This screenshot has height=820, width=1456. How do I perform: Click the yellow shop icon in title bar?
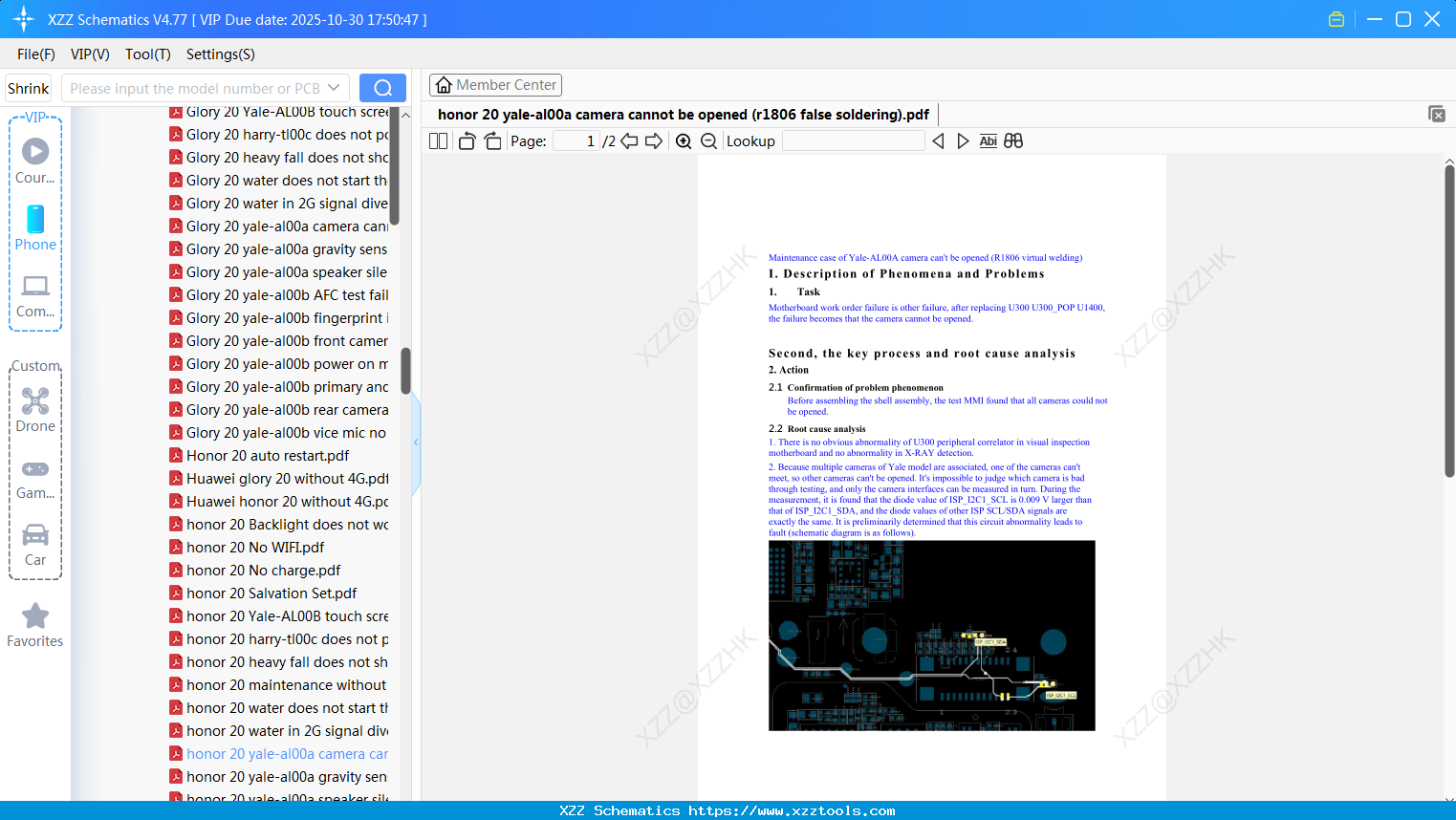[1336, 19]
